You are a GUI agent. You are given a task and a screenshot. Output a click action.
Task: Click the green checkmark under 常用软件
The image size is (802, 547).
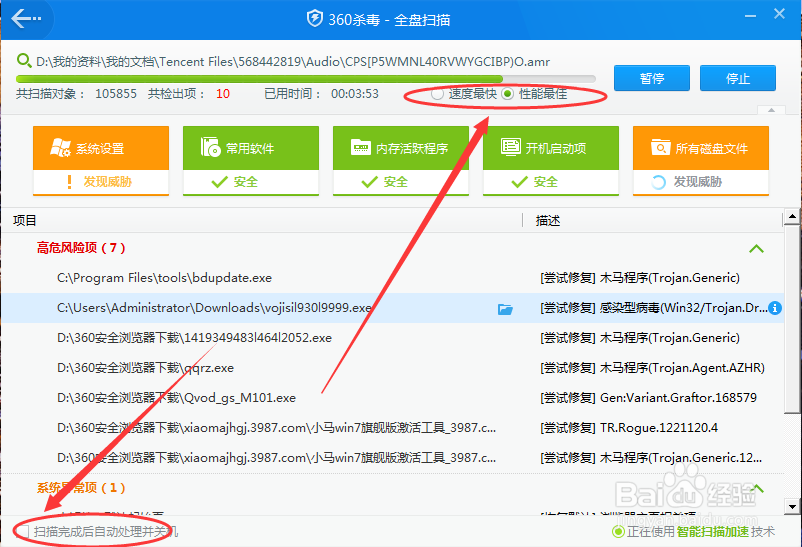(x=219, y=182)
